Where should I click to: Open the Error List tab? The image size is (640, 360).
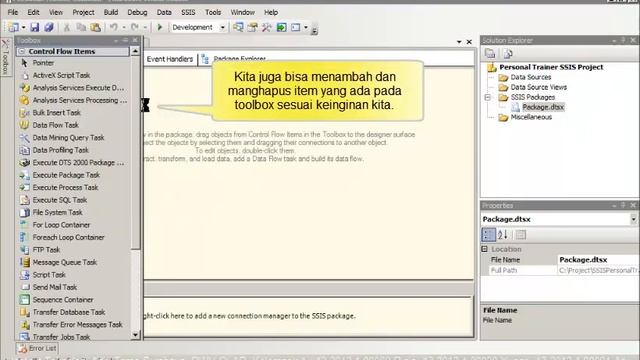coord(37,349)
